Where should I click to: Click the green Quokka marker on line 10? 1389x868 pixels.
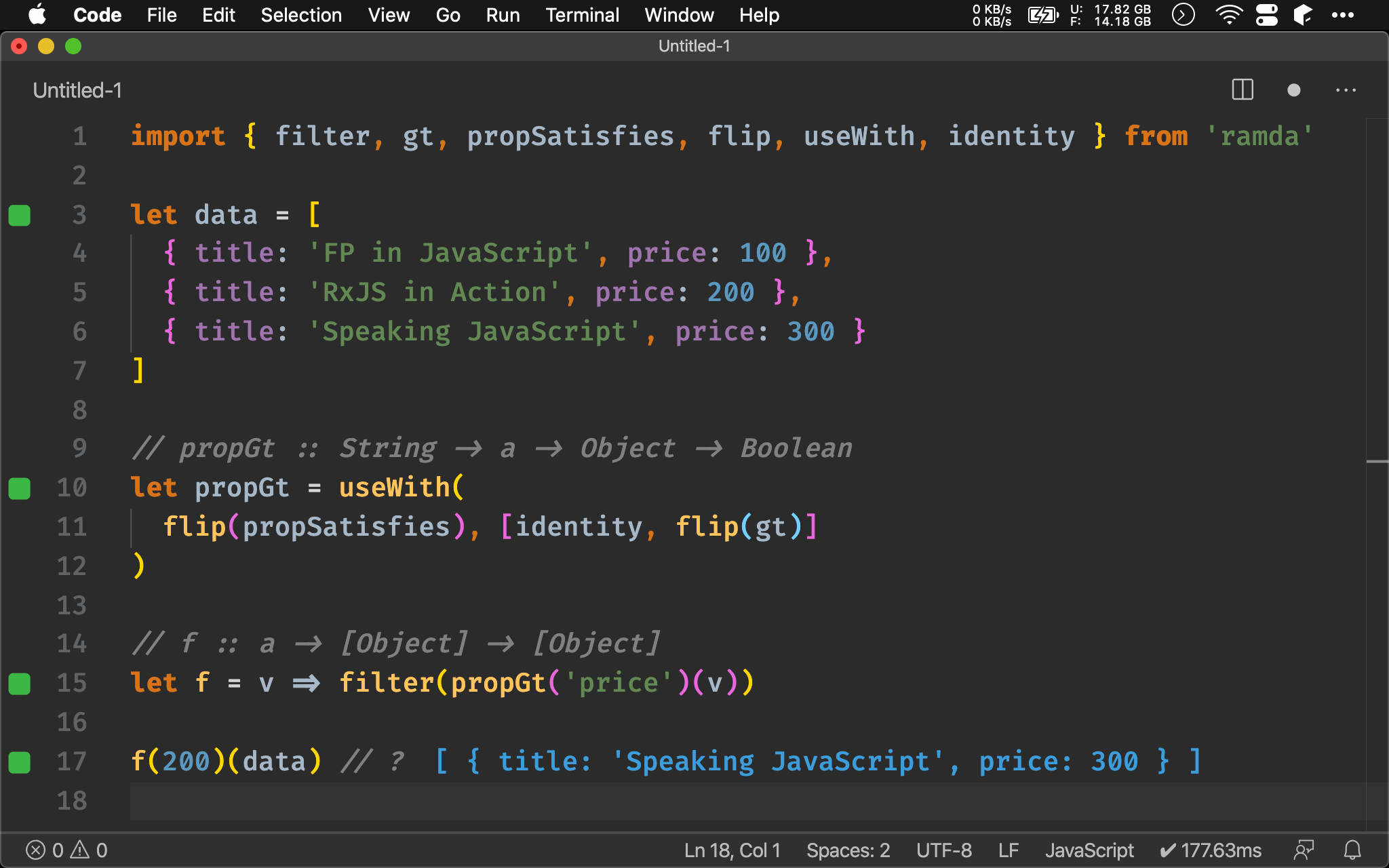coord(20,488)
